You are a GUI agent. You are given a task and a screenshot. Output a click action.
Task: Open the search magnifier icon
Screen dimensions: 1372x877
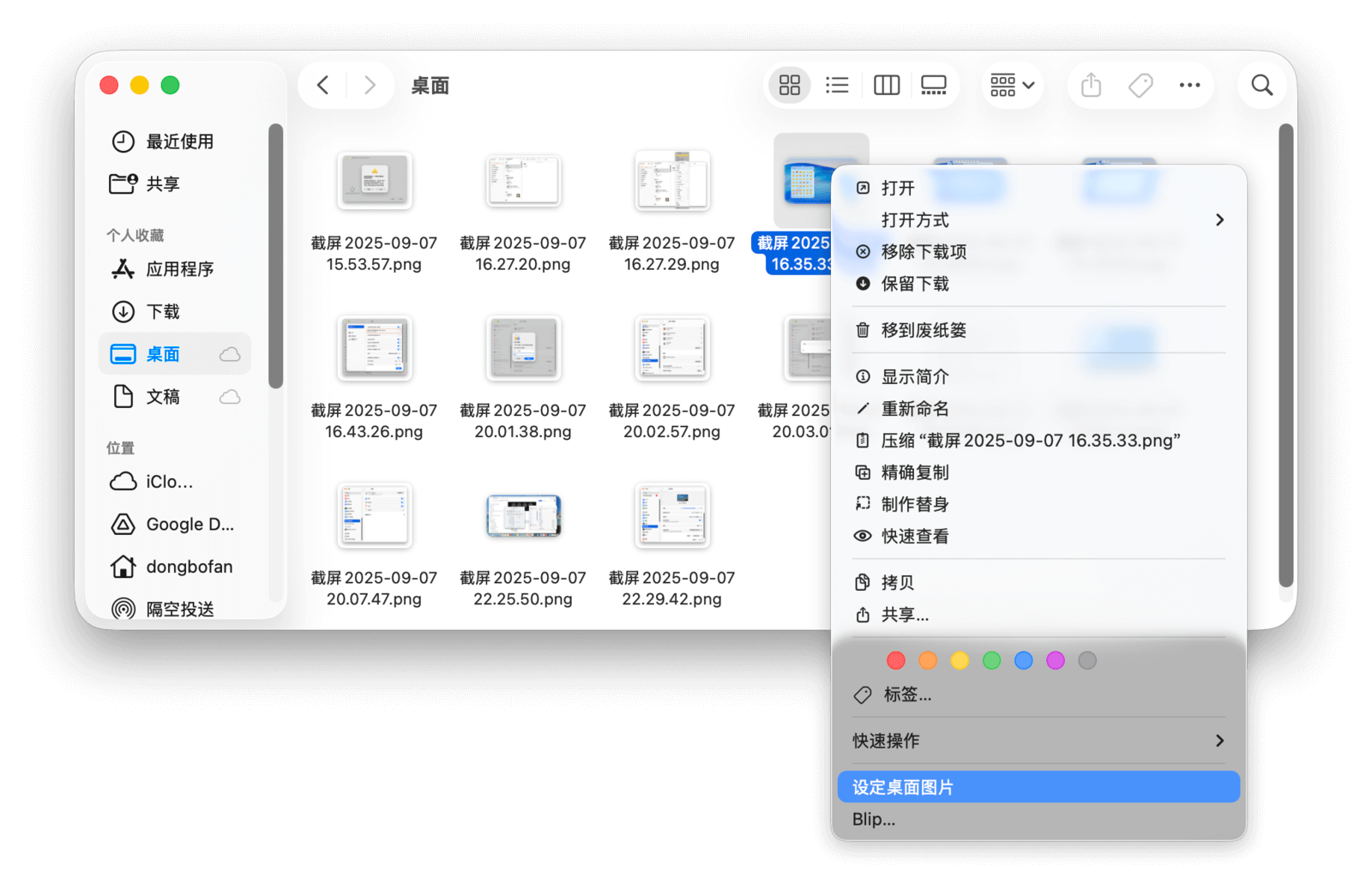1261,85
